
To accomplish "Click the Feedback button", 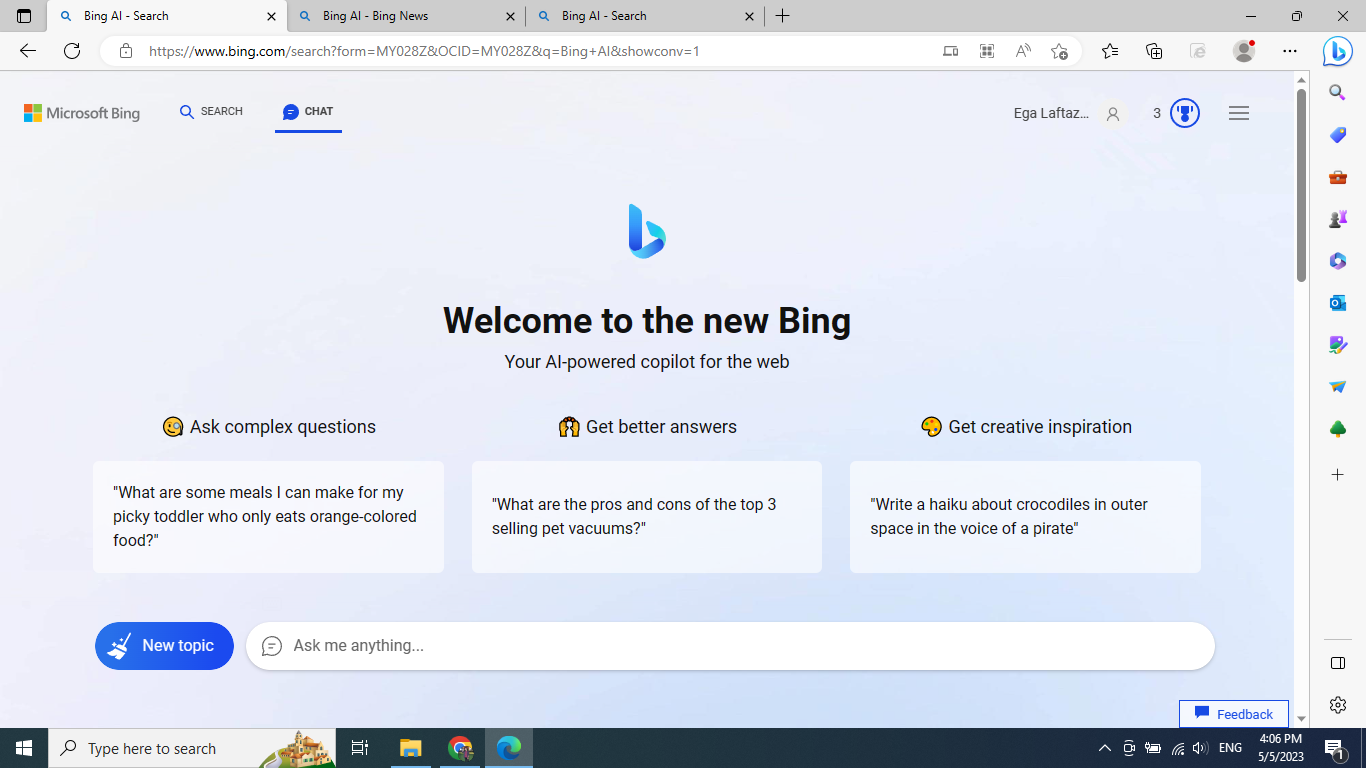I will (1234, 714).
